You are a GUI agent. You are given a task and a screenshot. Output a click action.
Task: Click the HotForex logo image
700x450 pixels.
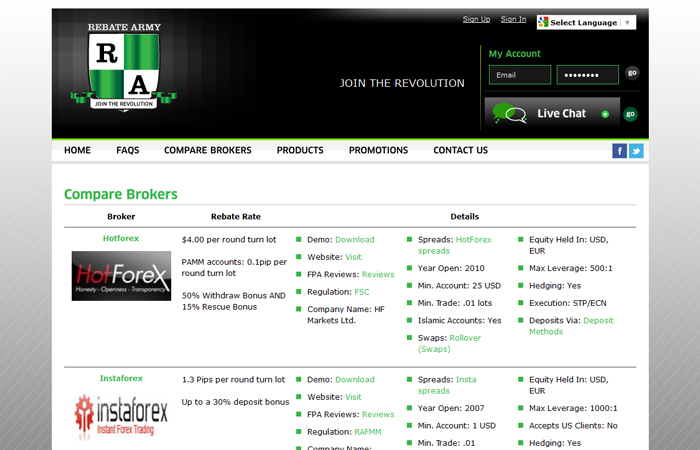121,276
